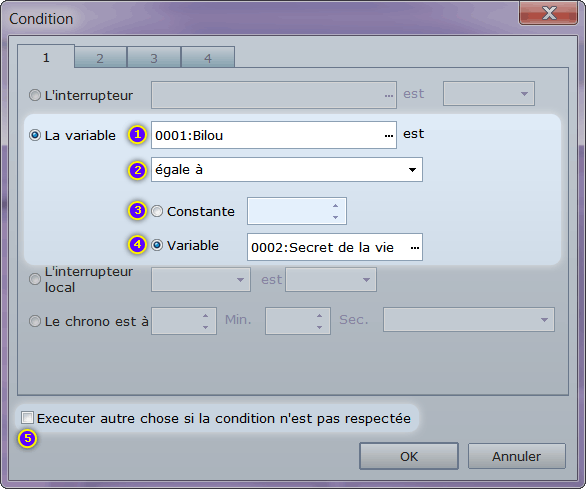586x489 pixels.
Task: Open picker for 0002:Secret de la vie
Action: [x=414, y=247]
